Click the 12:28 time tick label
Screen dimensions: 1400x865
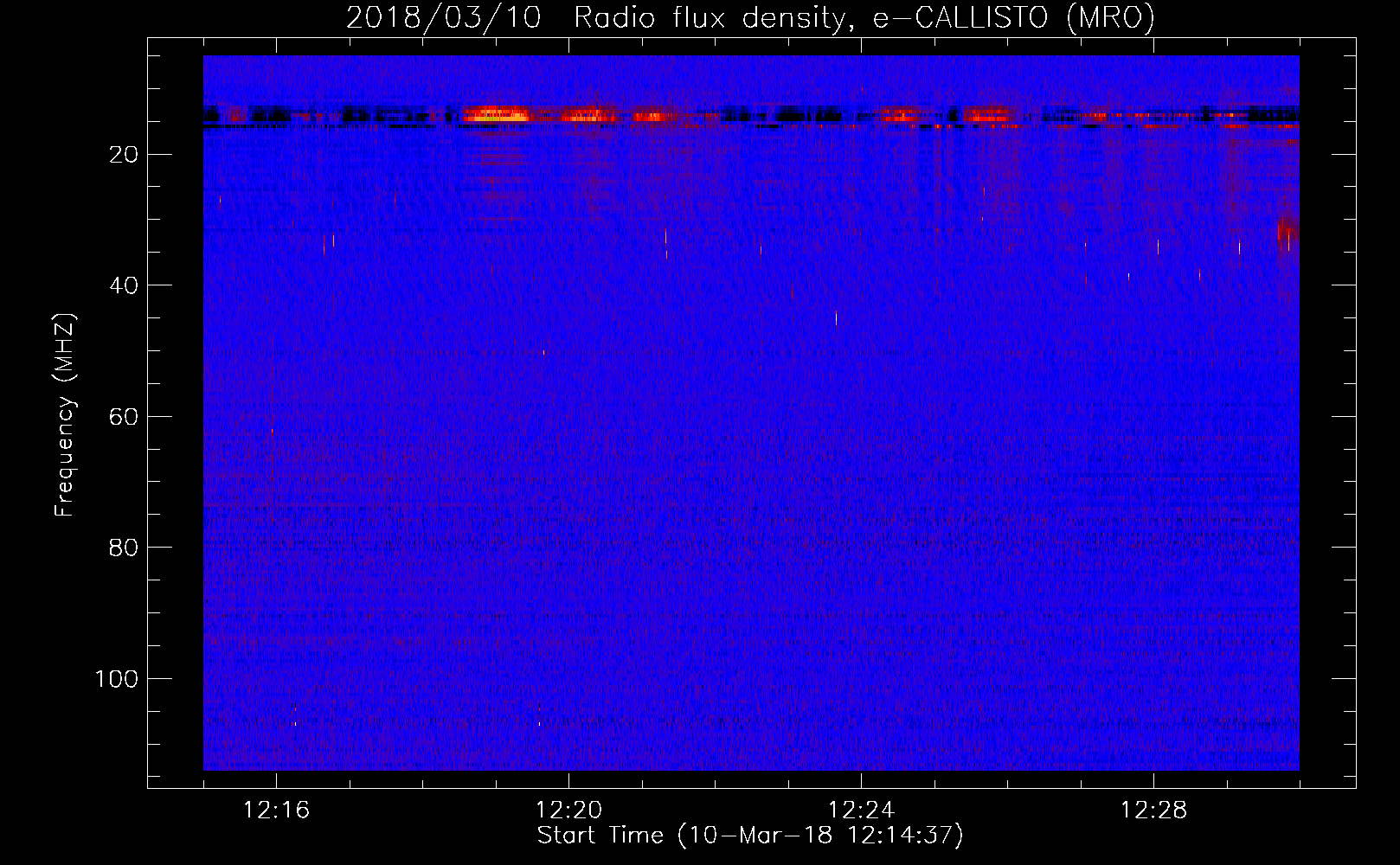(1153, 811)
